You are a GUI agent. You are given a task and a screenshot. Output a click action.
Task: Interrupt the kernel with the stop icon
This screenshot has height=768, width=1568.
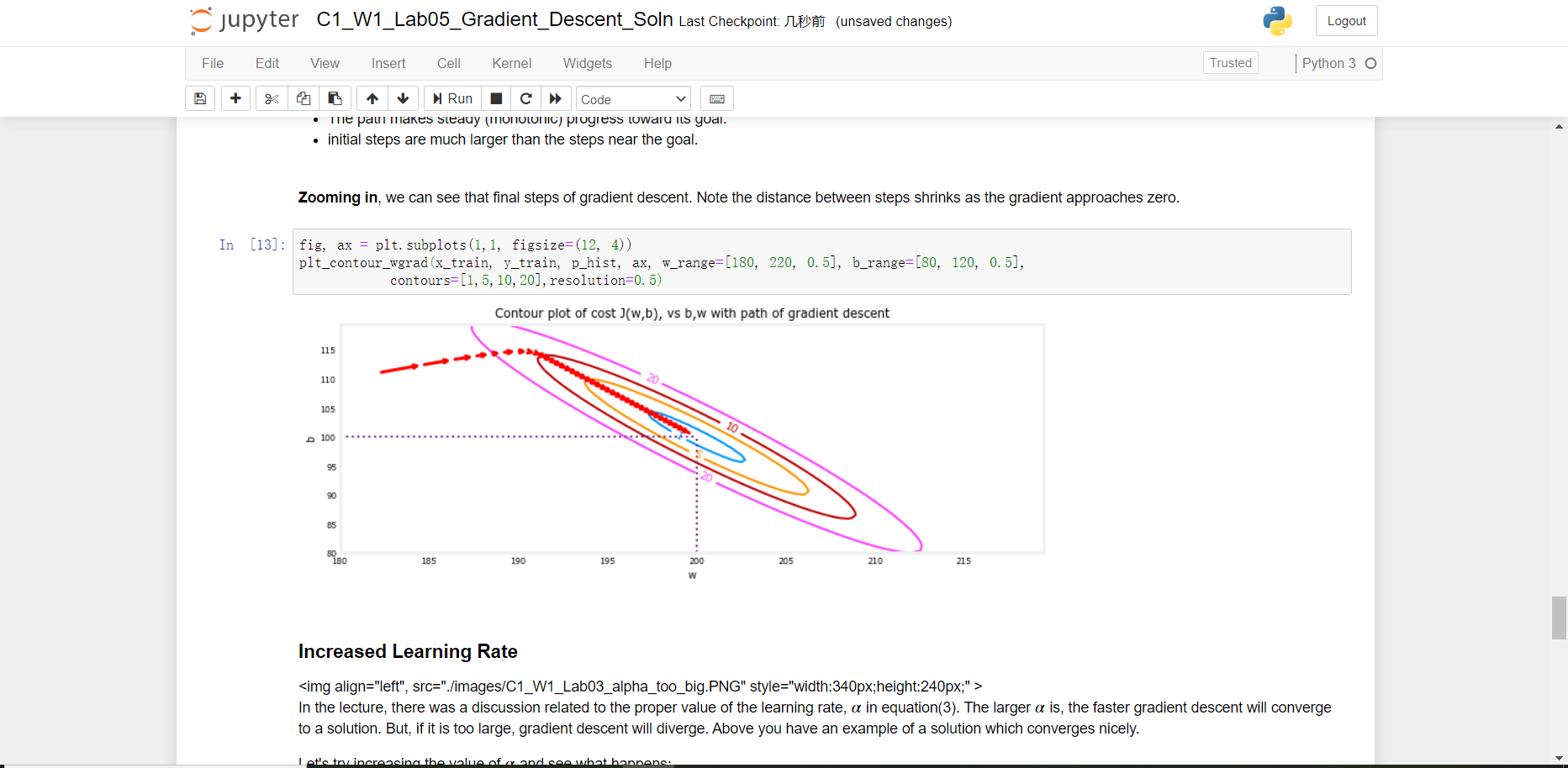coord(495,98)
